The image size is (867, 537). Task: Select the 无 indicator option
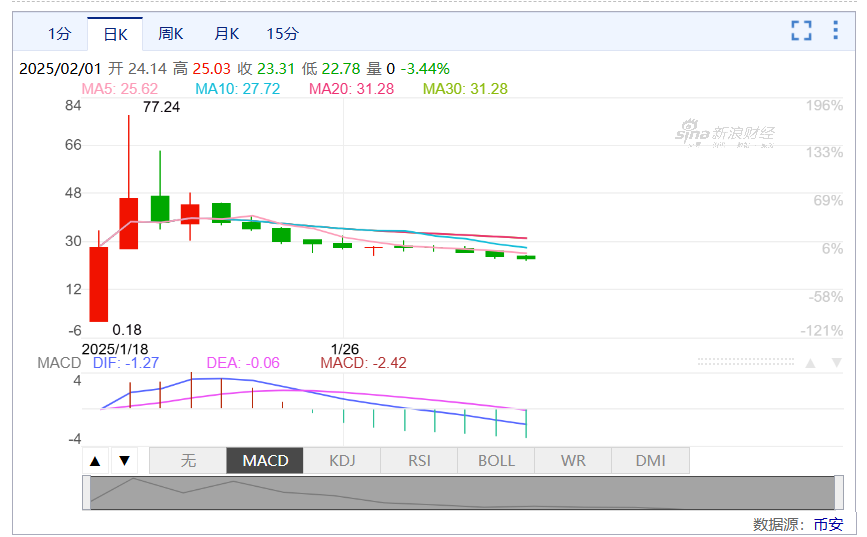pyautogui.click(x=188, y=461)
